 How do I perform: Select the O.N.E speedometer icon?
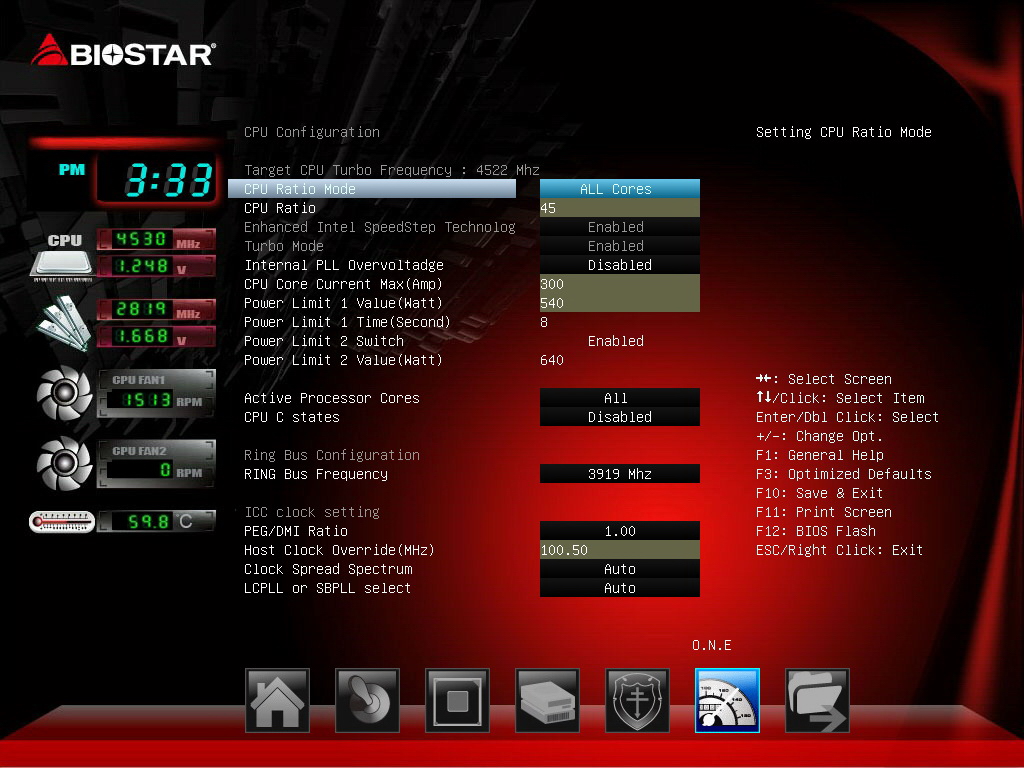tap(728, 700)
